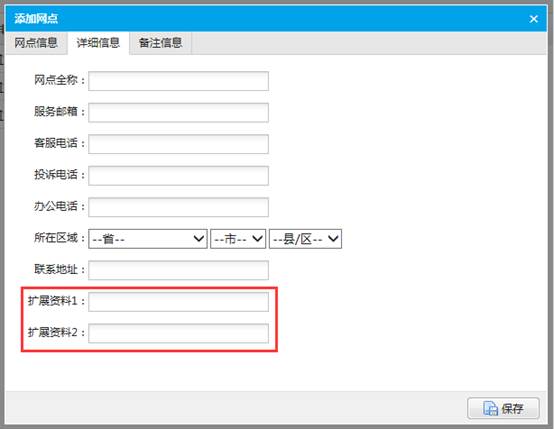Viewport: 554px width, 429px height.
Task: Click the 保存 button
Action: (503, 409)
